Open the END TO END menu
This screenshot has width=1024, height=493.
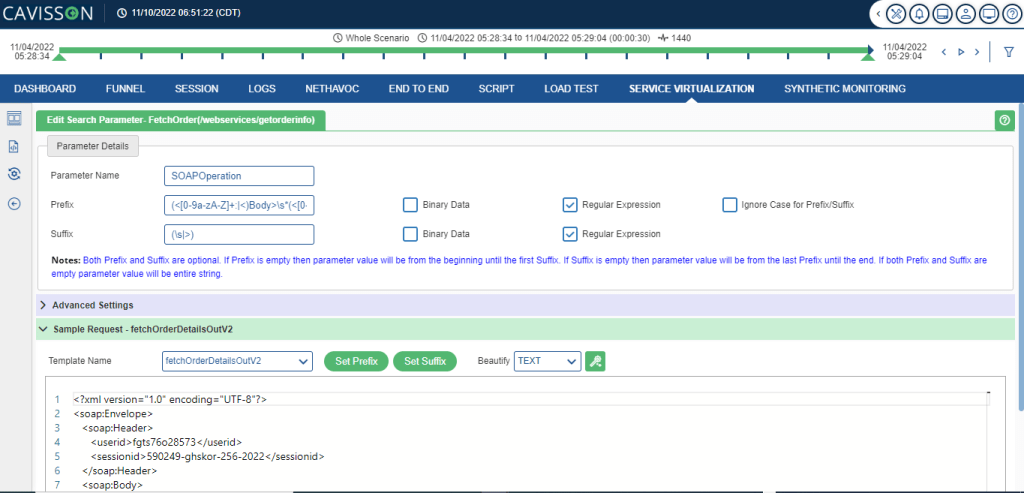pyautogui.click(x=419, y=89)
